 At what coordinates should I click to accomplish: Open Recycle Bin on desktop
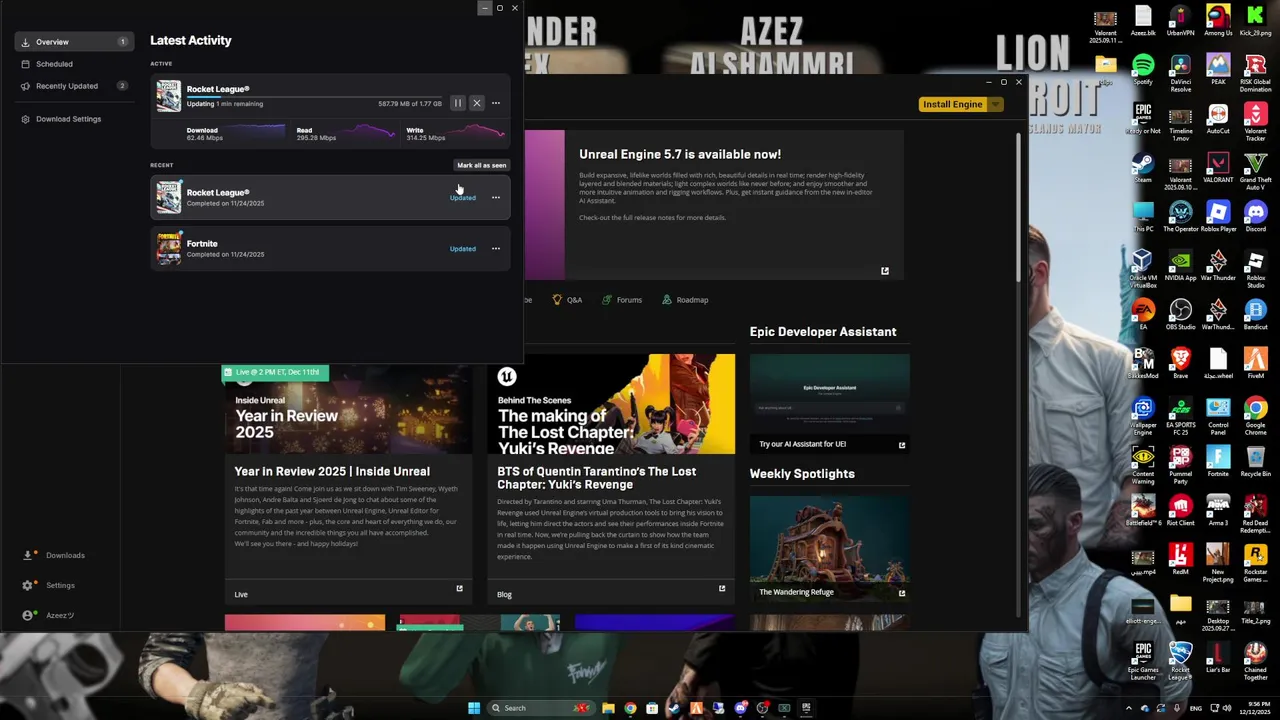point(1255,462)
